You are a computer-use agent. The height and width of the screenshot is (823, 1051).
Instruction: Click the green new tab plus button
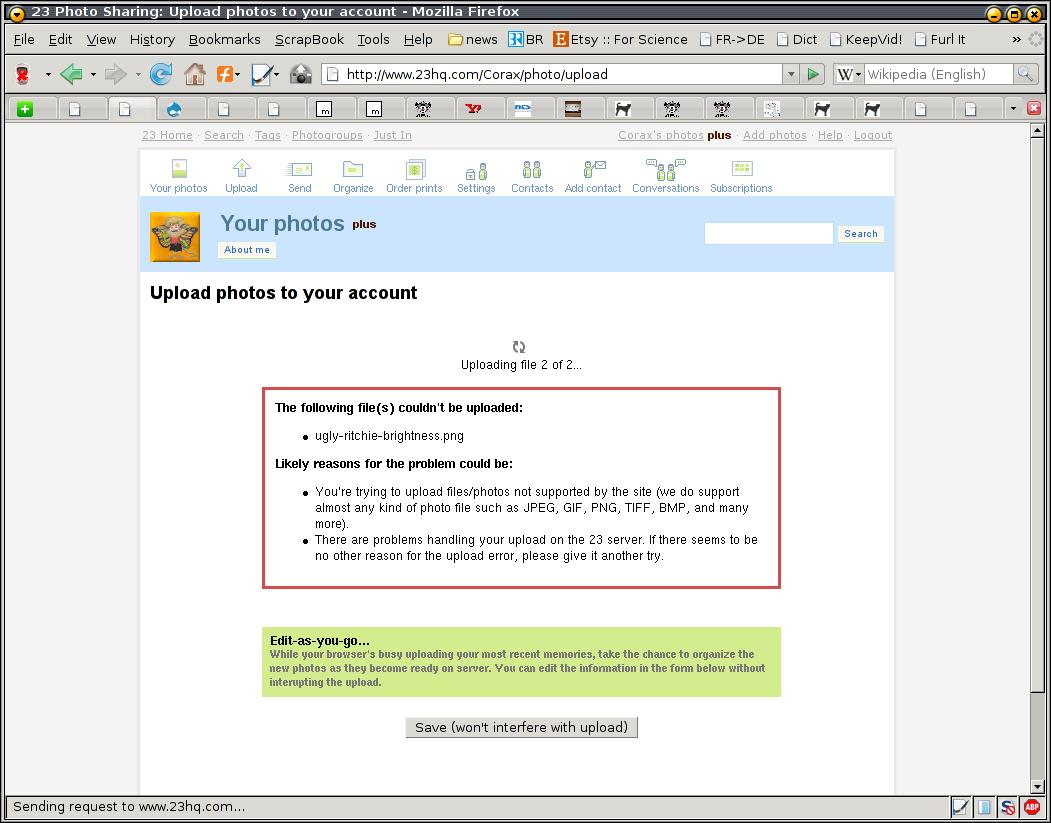pos(25,109)
